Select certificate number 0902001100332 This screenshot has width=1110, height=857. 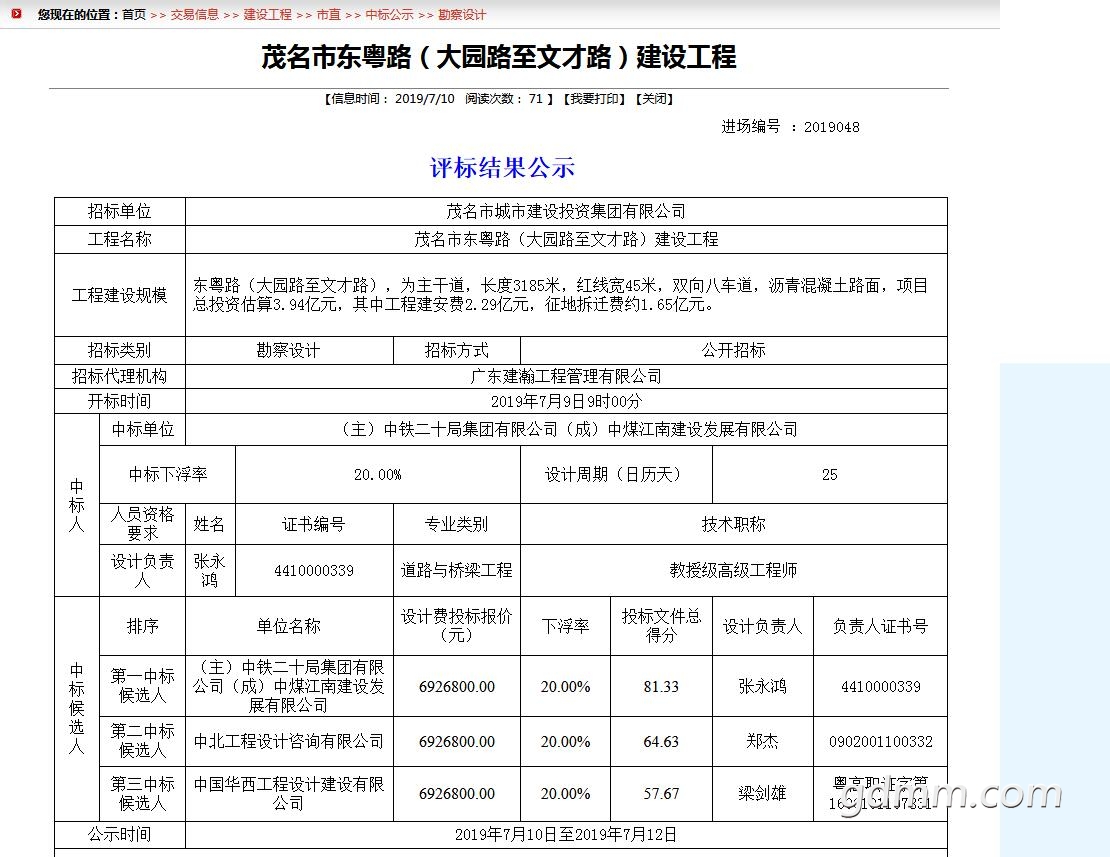(x=881, y=742)
